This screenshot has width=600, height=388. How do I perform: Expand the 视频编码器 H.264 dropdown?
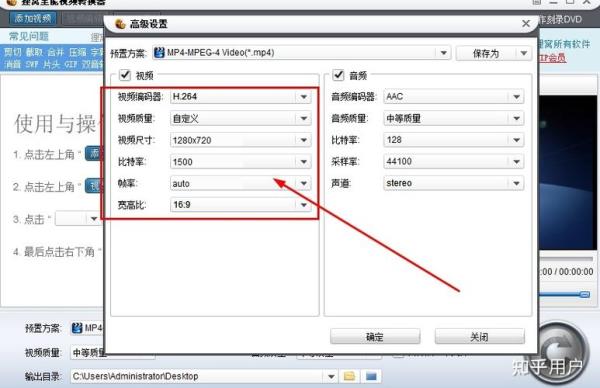click(x=240, y=96)
